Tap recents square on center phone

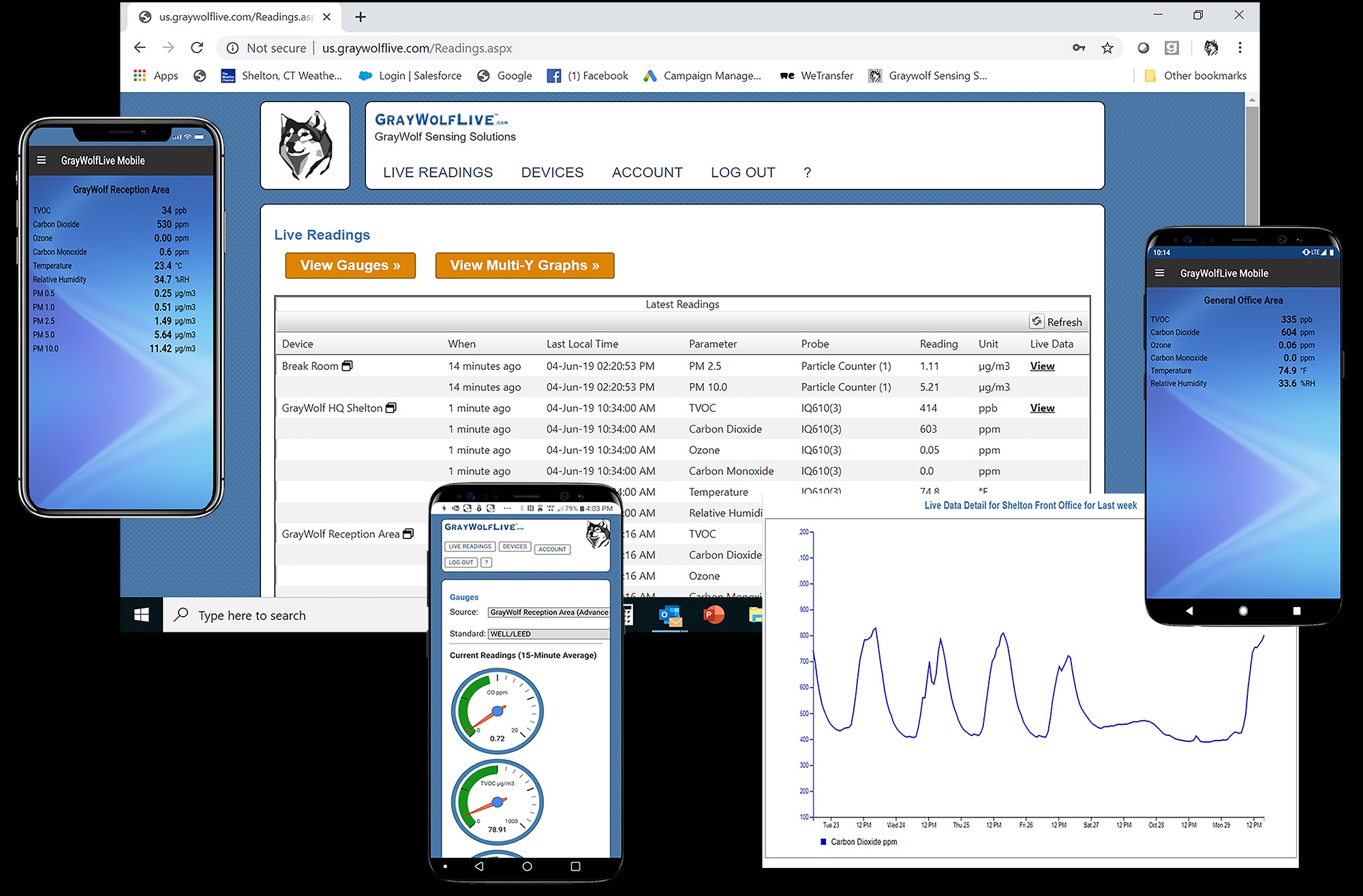[x=575, y=866]
